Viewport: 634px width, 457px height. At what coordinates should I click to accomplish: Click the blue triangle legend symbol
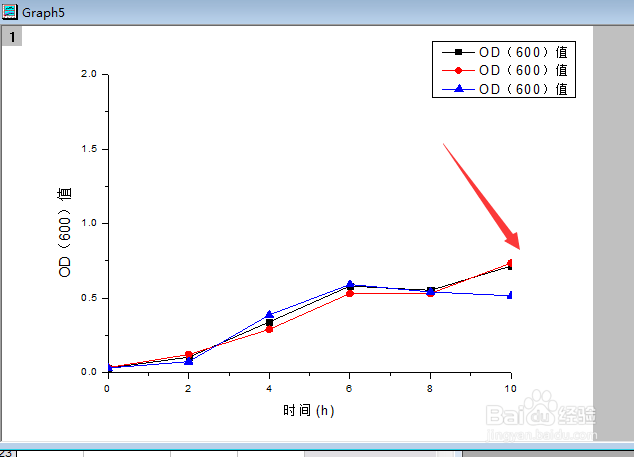pos(458,89)
